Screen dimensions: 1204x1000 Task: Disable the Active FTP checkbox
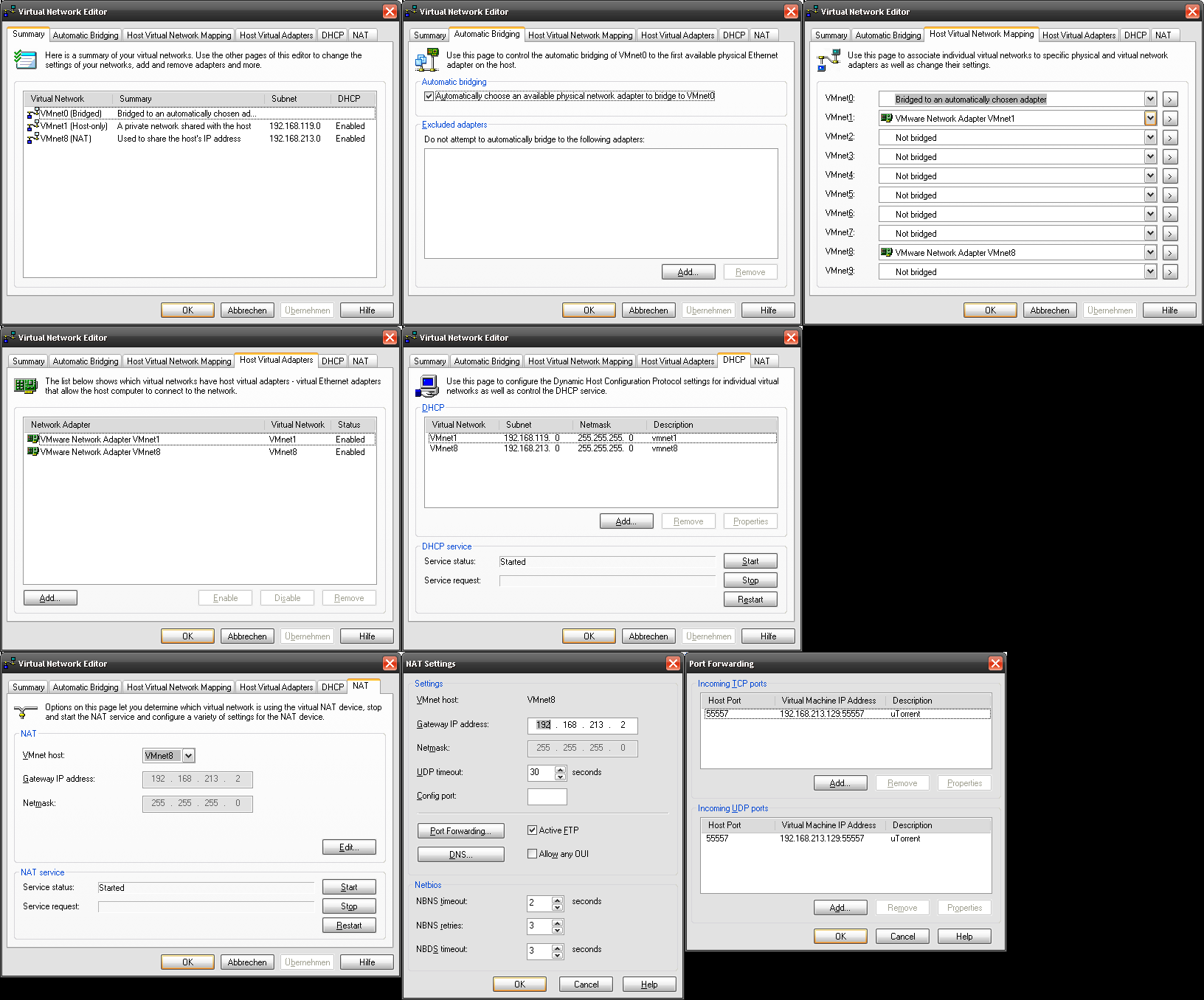(532, 830)
